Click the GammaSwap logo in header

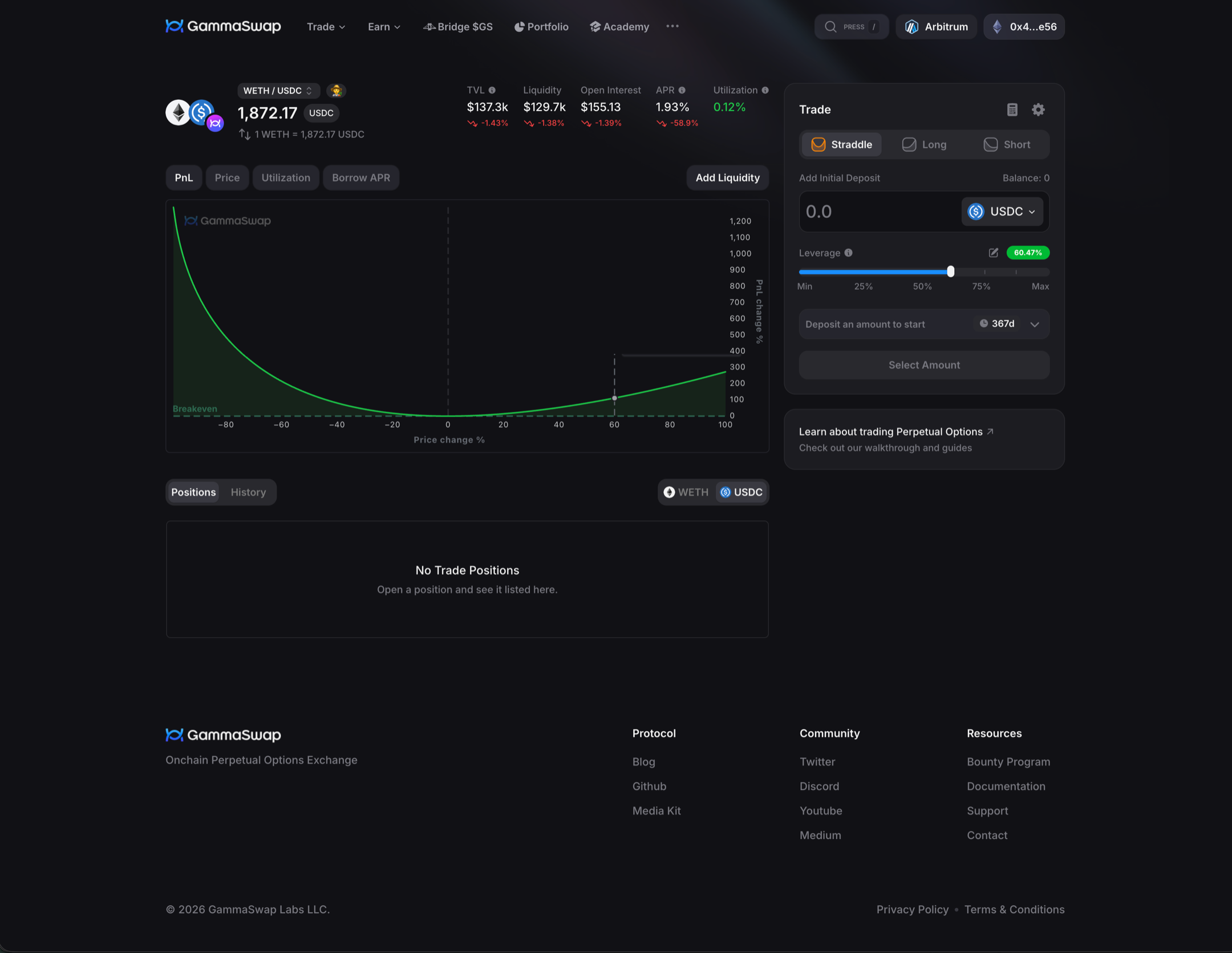point(223,26)
